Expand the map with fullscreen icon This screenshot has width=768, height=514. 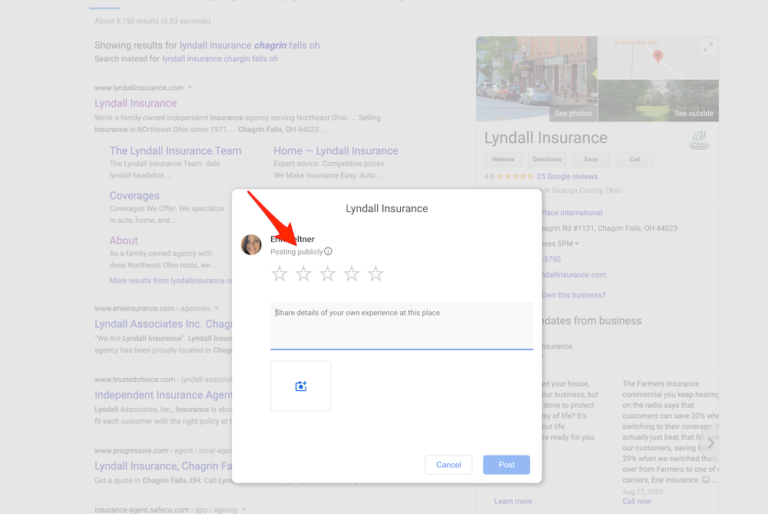707,47
